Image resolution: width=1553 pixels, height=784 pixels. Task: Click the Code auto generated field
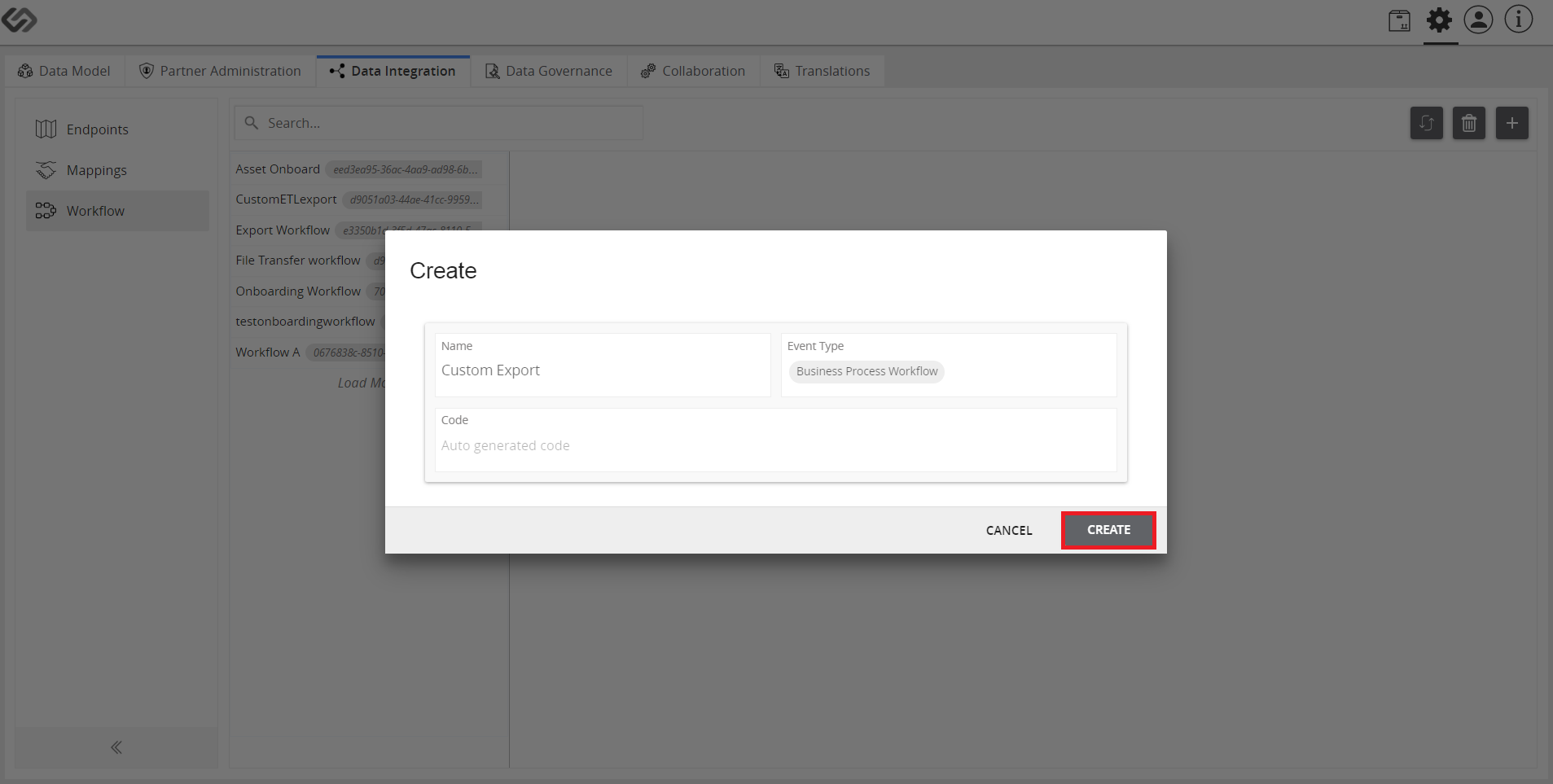click(775, 440)
